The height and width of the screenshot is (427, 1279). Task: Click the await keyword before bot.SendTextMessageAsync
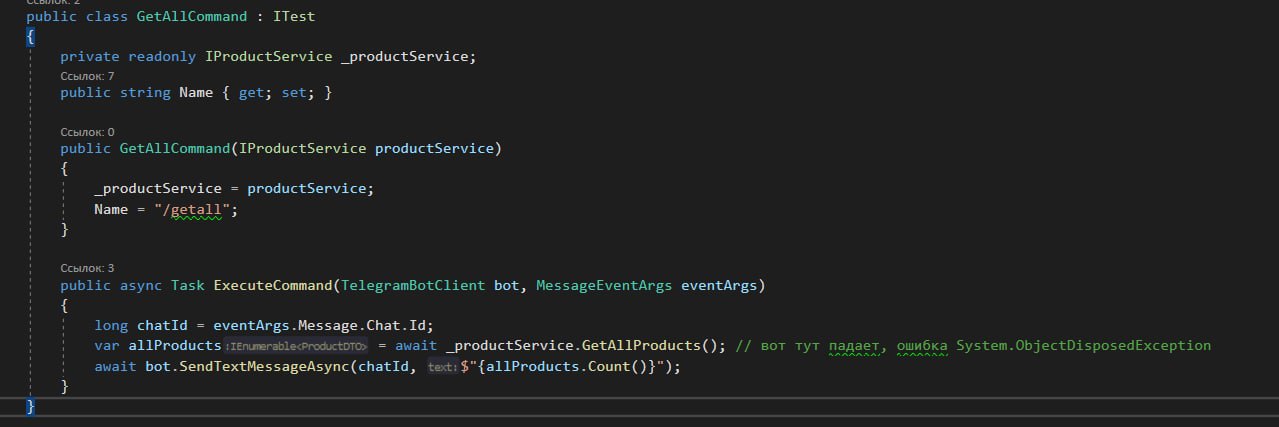point(115,367)
